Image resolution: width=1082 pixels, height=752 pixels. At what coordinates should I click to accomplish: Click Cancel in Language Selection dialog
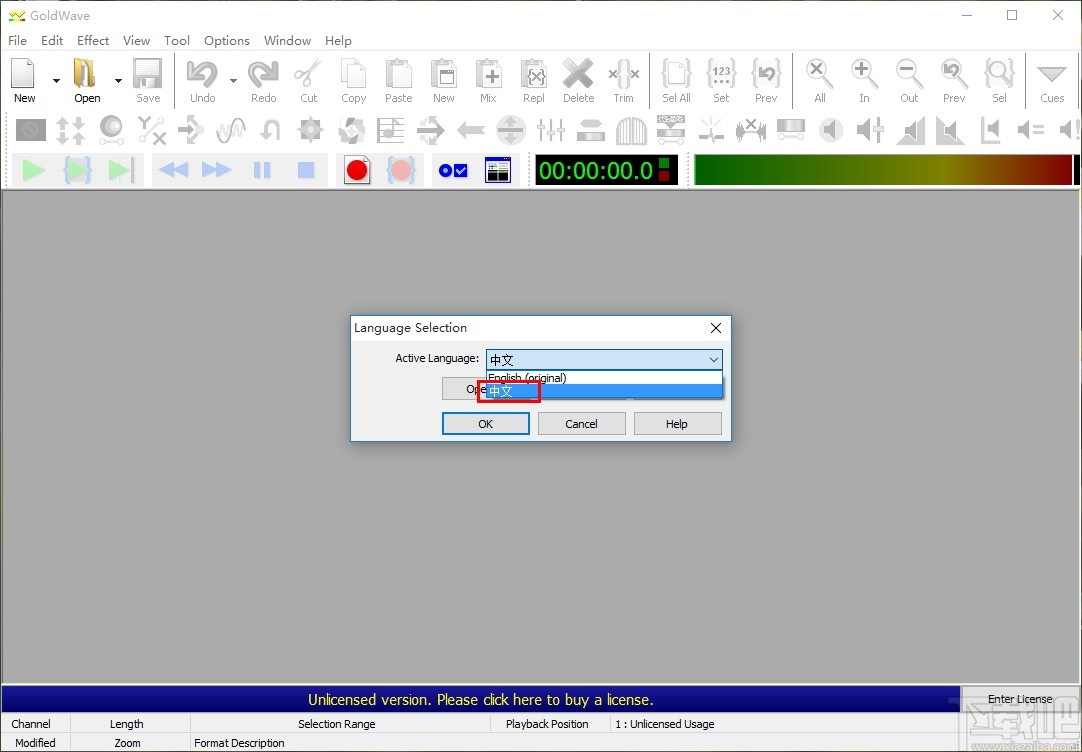coord(582,424)
